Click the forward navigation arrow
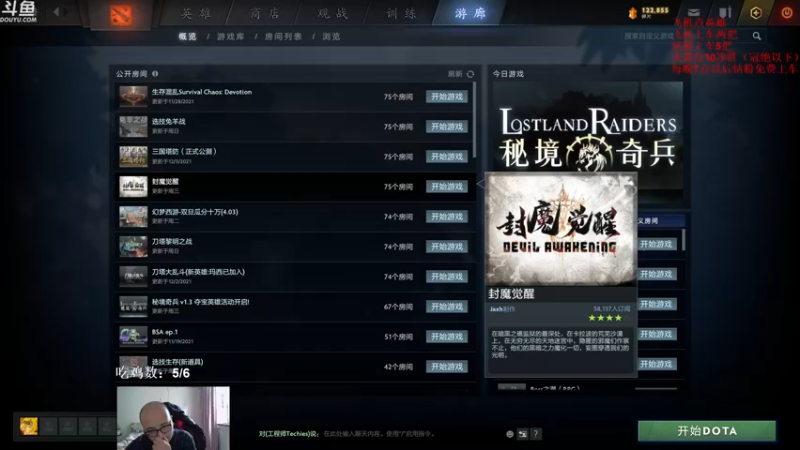Image resolution: width=800 pixels, height=450 pixels. click(x=67, y=11)
